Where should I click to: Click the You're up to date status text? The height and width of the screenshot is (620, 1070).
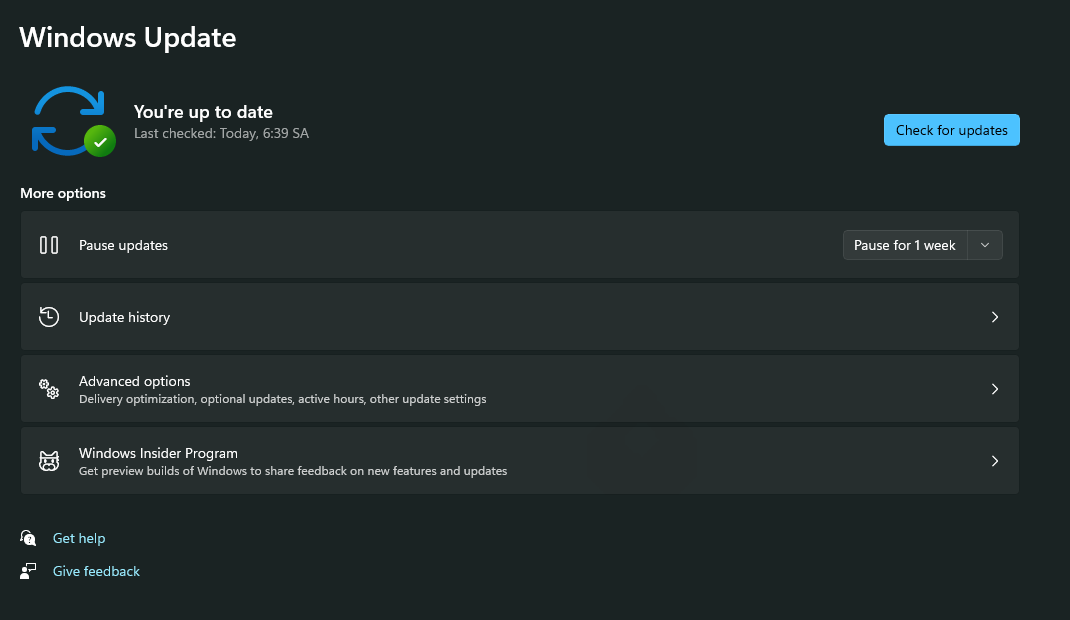pos(203,112)
